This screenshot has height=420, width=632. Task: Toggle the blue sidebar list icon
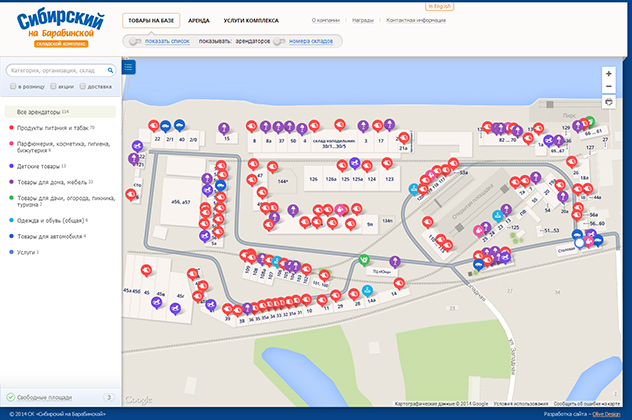[129, 67]
